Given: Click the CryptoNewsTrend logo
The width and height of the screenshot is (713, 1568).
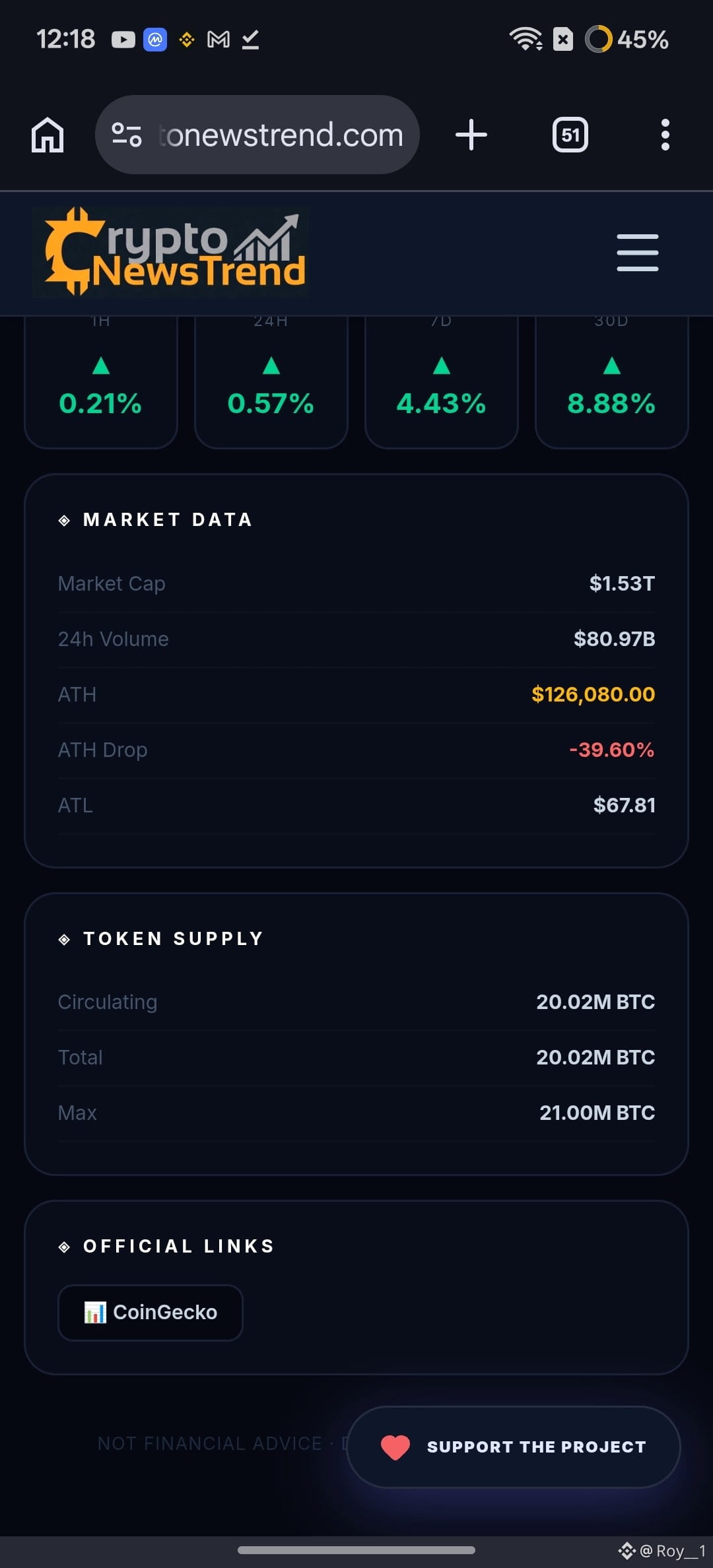Looking at the screenshot, I should [170, 252].
